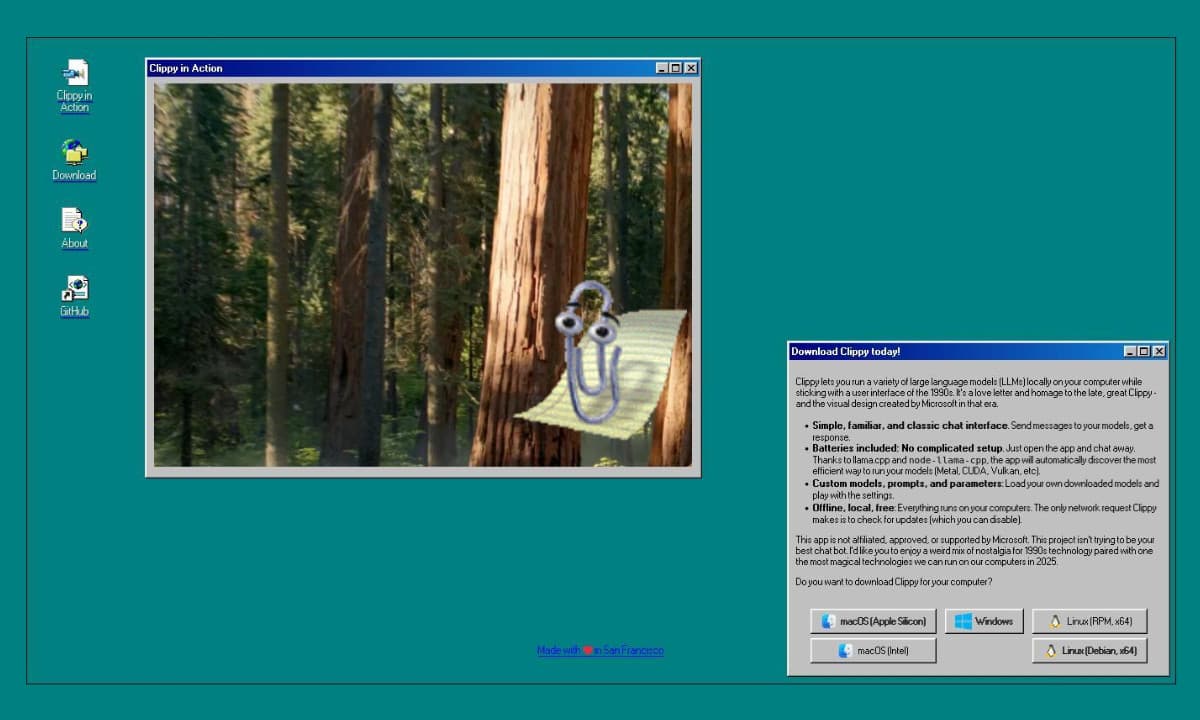Minimize the Clippy in Action window

pos(662,68)
